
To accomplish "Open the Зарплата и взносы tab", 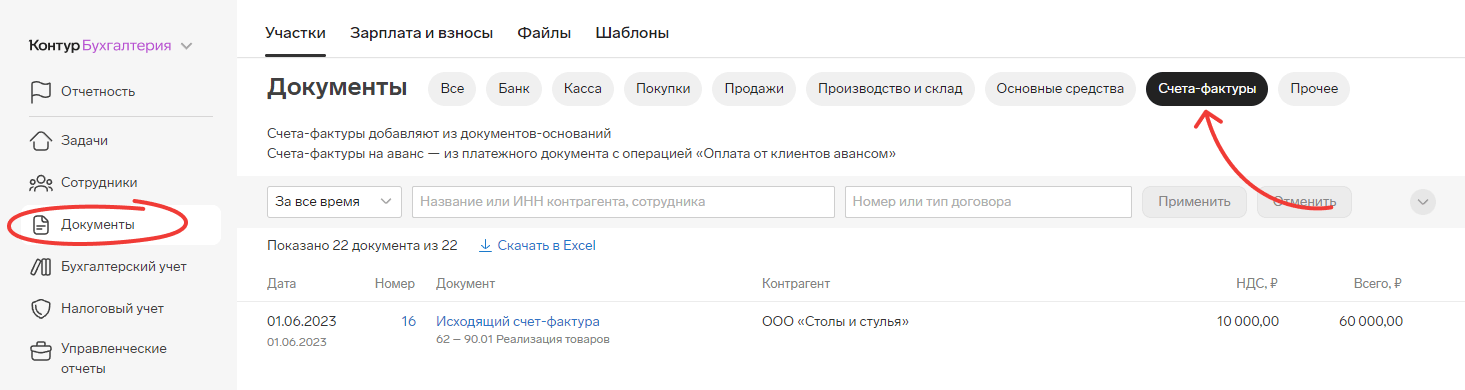I will [x=421, y=33].
